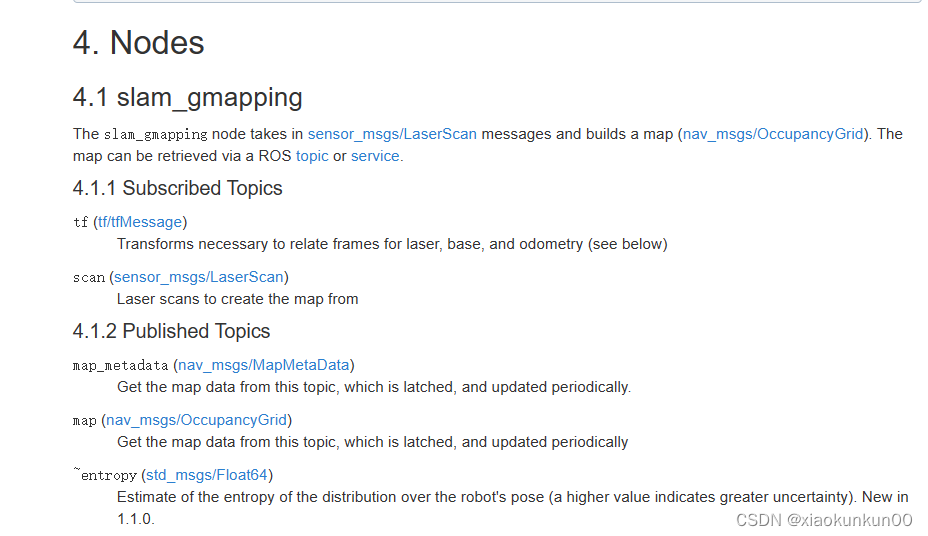Screen dimensions: 928x536
Task: Click the '4. Nodes' heading
Action: coord(138,43)
